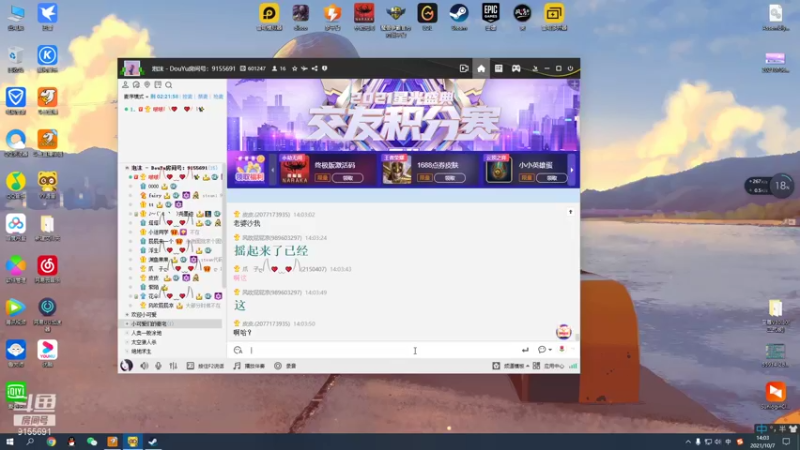Click the video playback icon in title bar
The width and height of the screenshot is (800, 450).
tap(464, 68)
